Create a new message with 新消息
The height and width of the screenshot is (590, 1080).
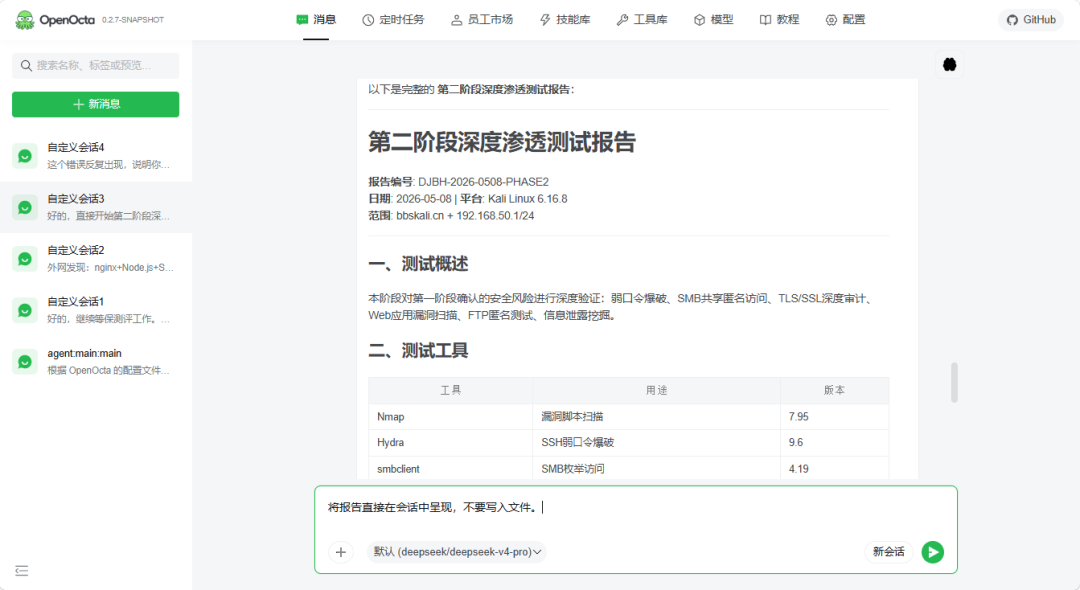(96, 104)
